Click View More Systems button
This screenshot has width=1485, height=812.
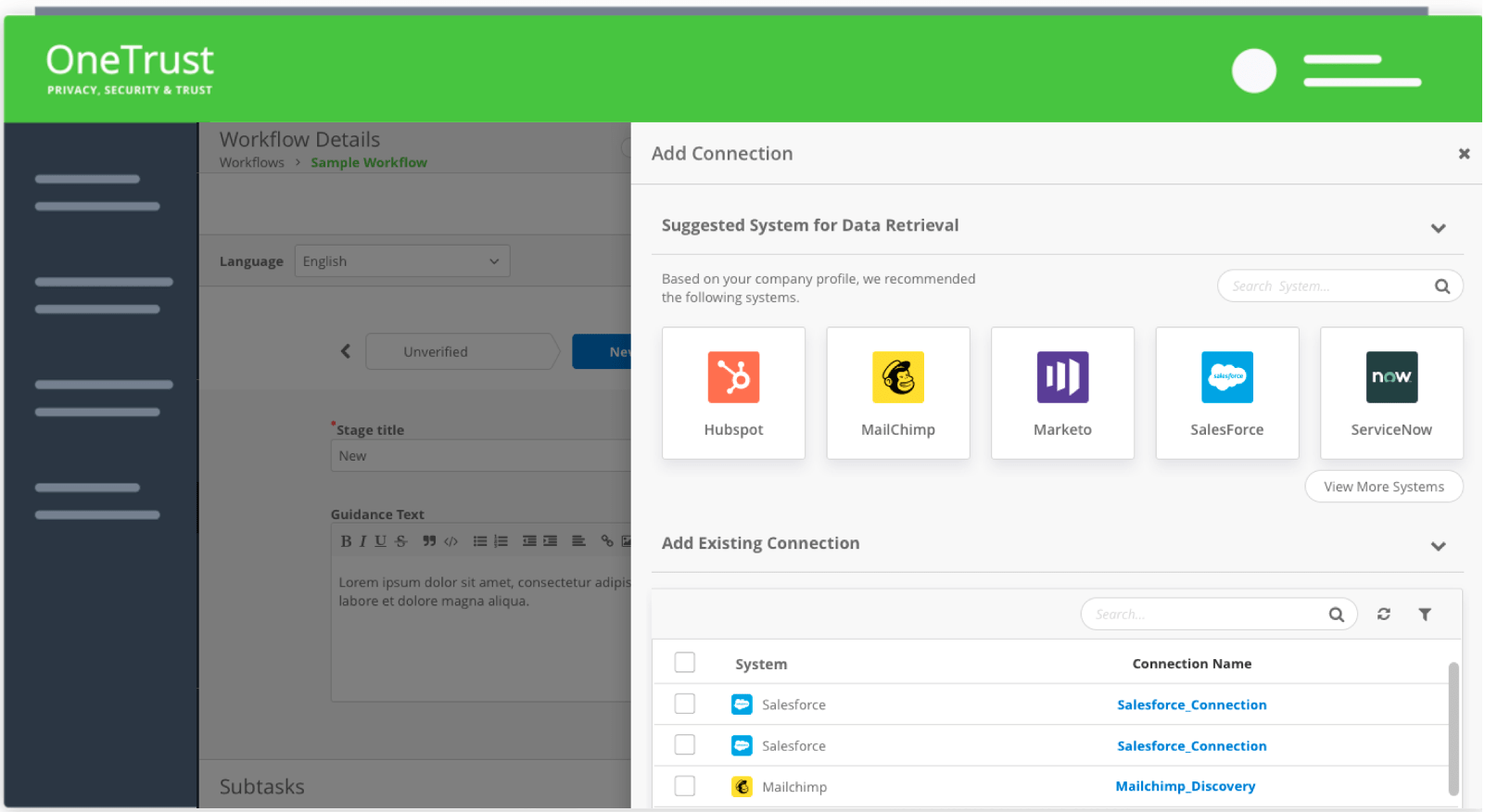(x=1384, y=487)
